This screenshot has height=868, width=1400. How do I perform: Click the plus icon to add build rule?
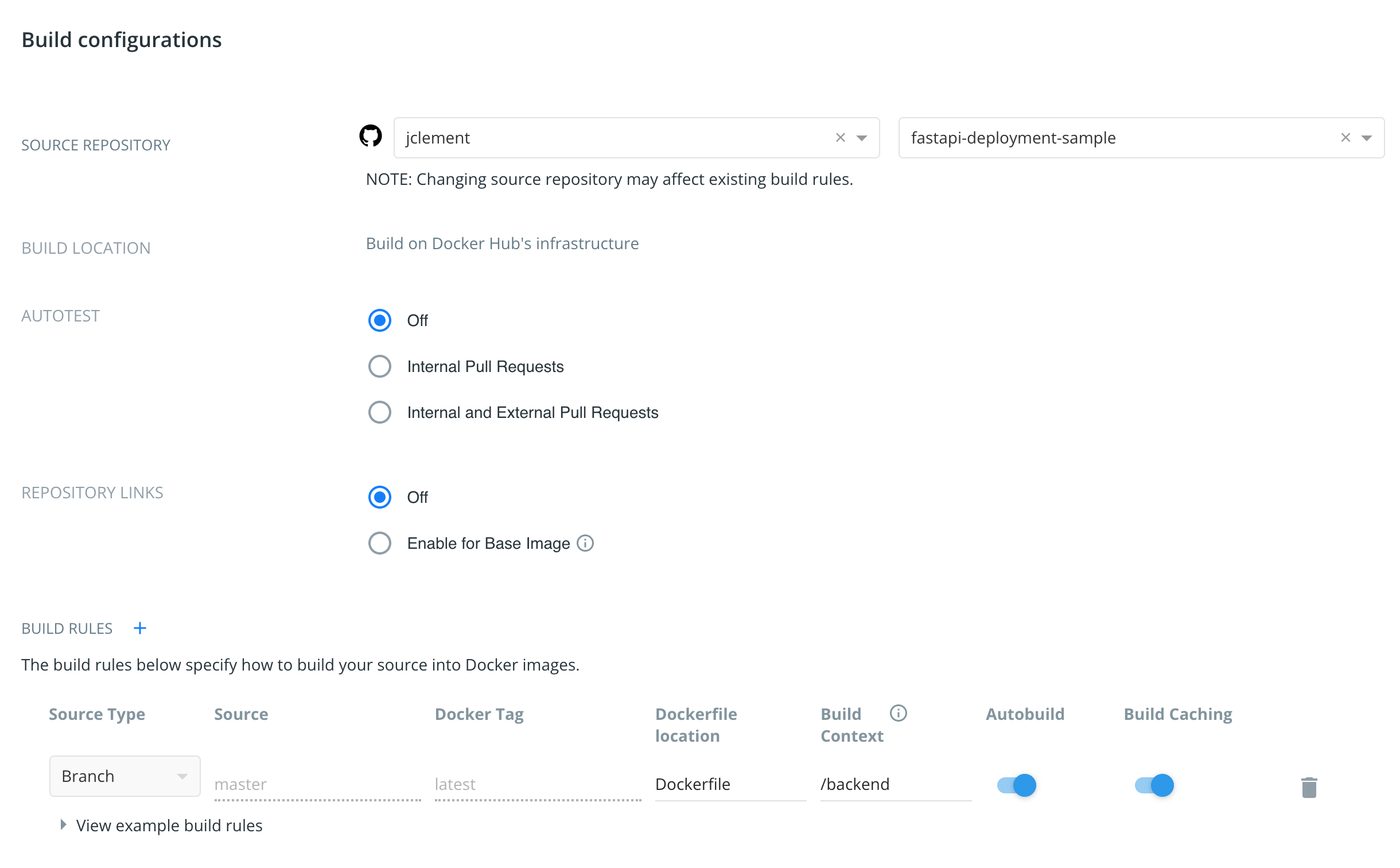139,628
